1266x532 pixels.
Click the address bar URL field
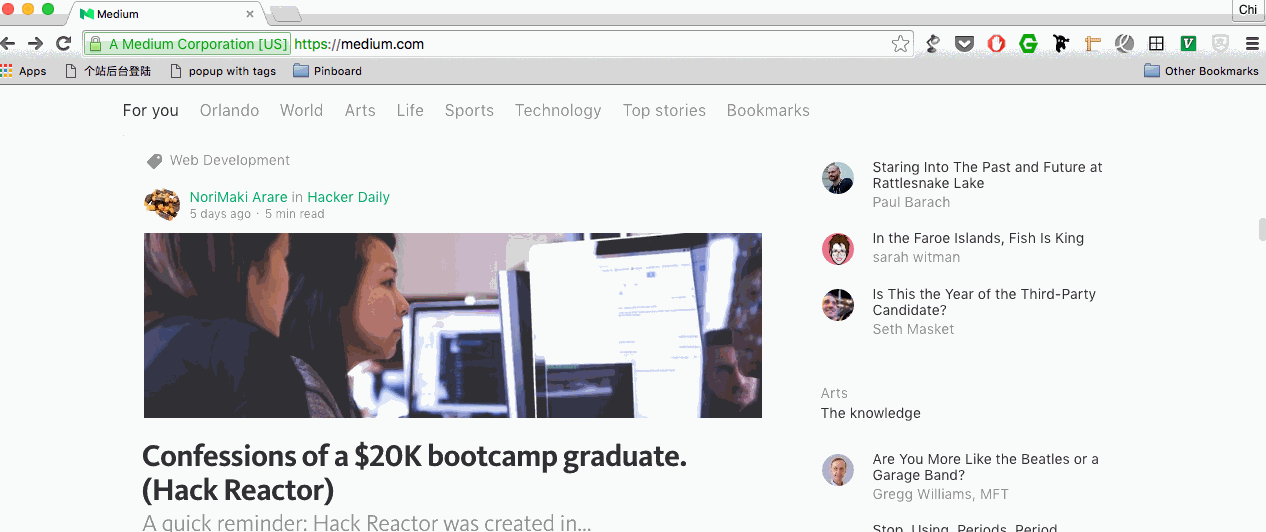(x=600, y=44)
